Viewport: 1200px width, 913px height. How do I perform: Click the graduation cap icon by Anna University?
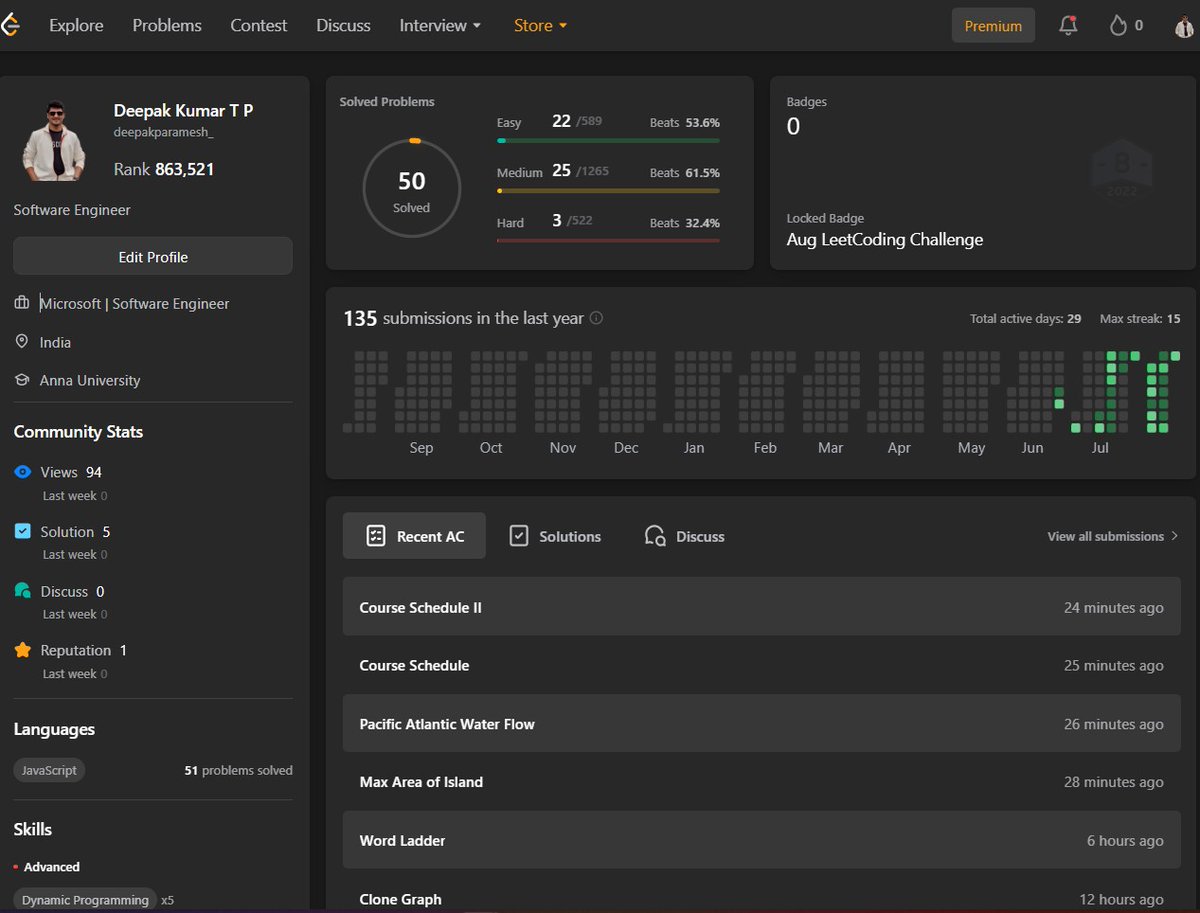[x=22, y=380]
